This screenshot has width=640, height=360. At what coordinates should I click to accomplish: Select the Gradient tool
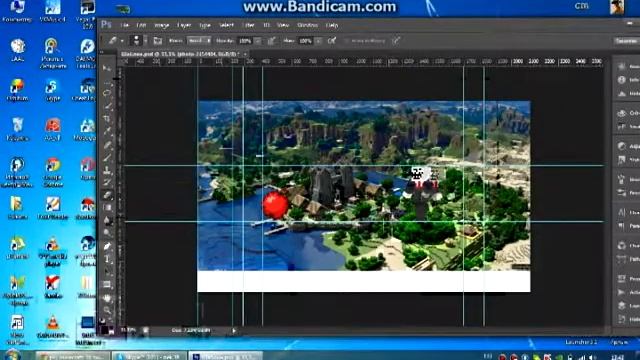click(107, 208)
